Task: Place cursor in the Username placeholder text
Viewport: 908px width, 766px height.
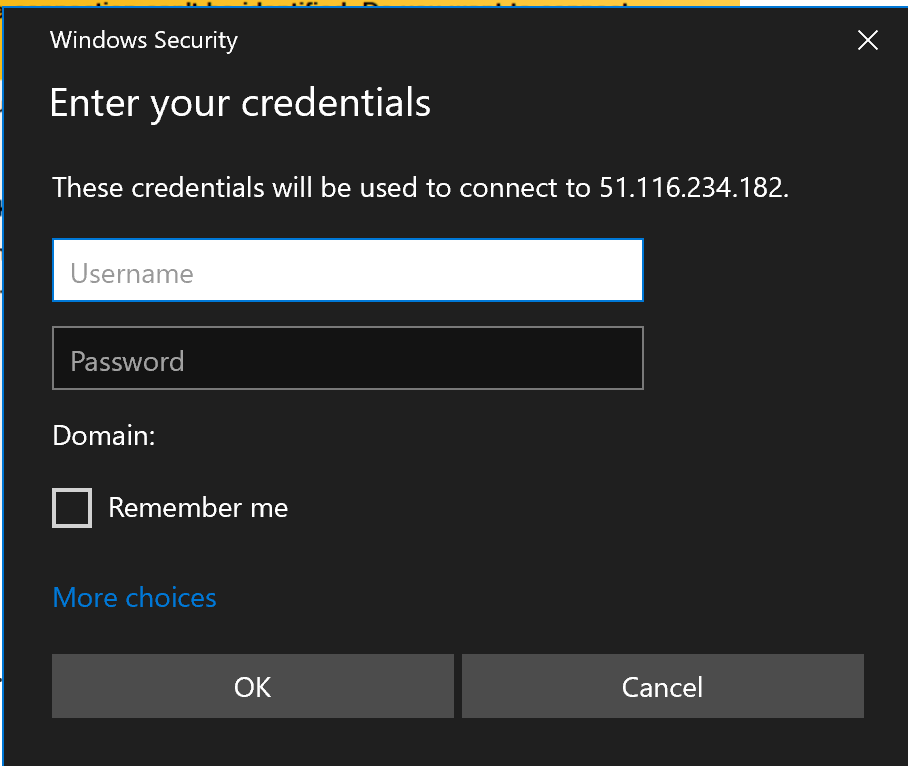Action: pyautogui.click(x=132, y=273)
